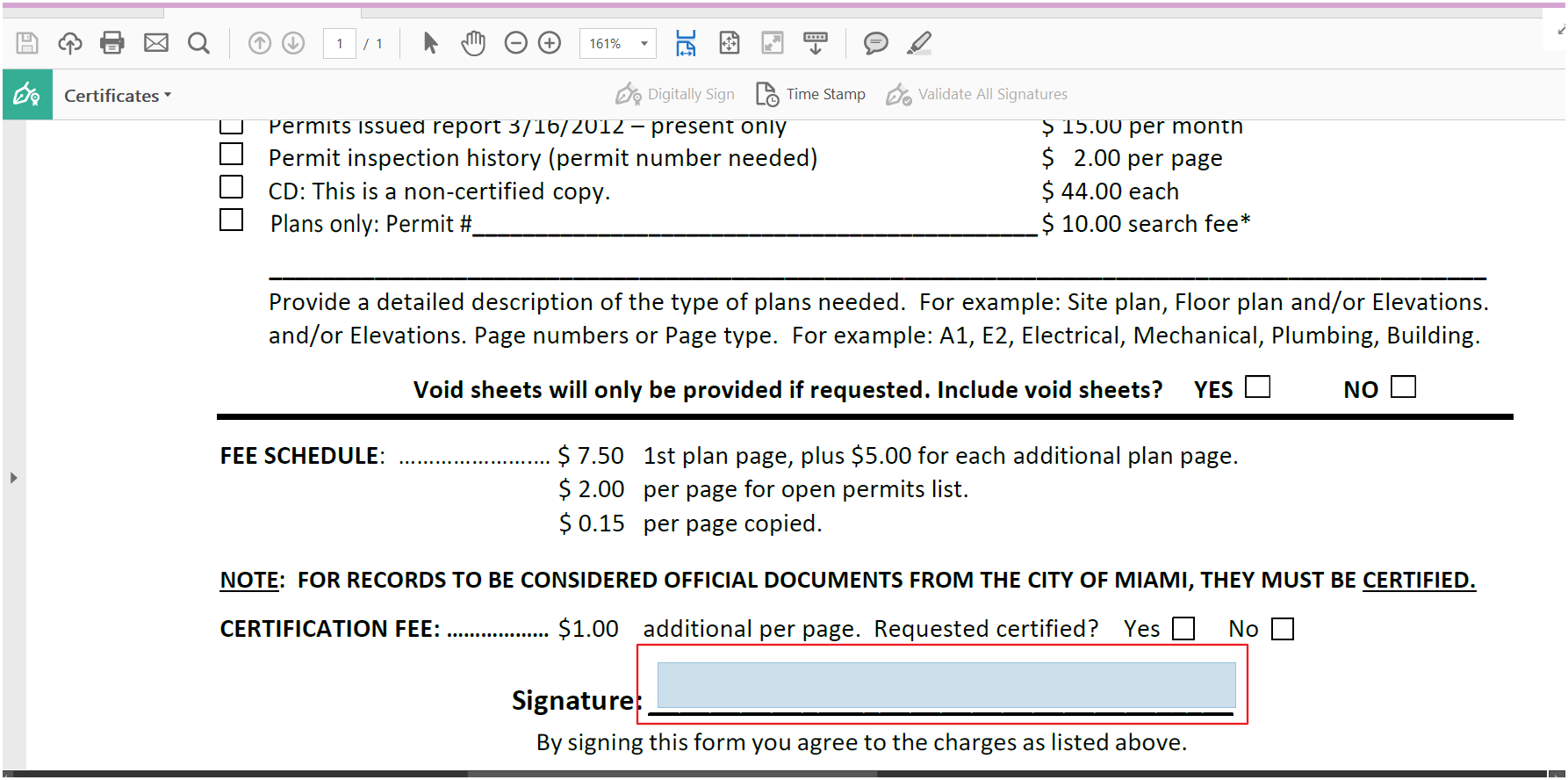
Task: Check the Permit inspection history checkbox
Action: (x=231, y=155)
